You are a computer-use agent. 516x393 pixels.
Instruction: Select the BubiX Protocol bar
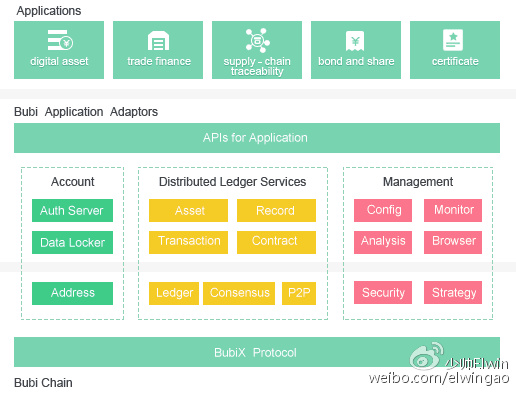pos(257,352)
